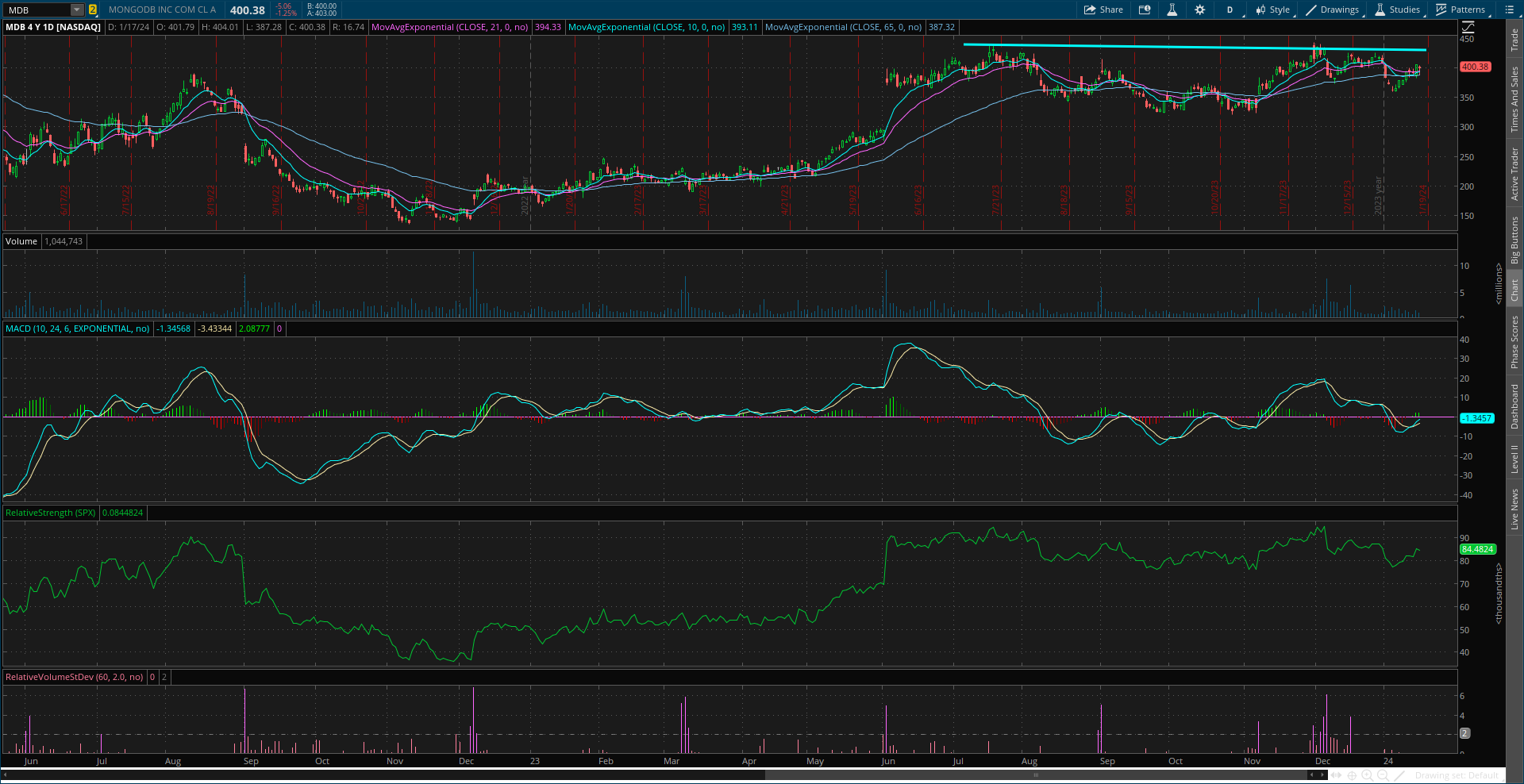Click the Patterns icon on the toolbar
This screenshot has height=784, width=1524.
click(x=1463, y=10)
